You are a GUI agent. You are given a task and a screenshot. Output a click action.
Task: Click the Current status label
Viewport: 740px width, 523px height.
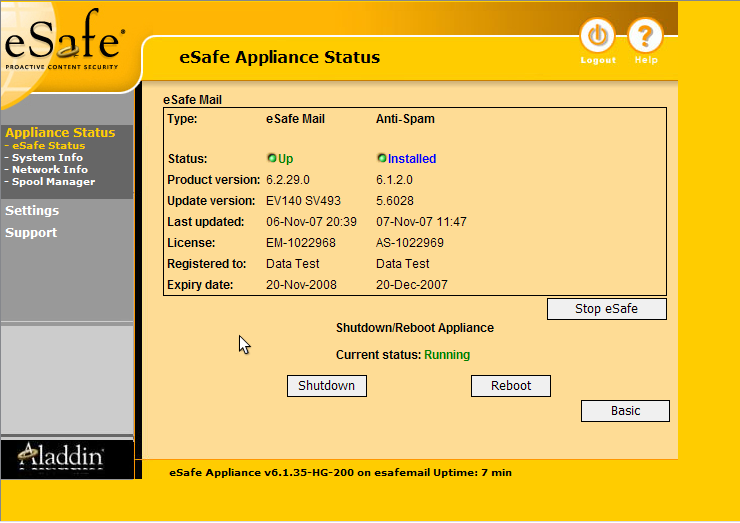(378, 354)
